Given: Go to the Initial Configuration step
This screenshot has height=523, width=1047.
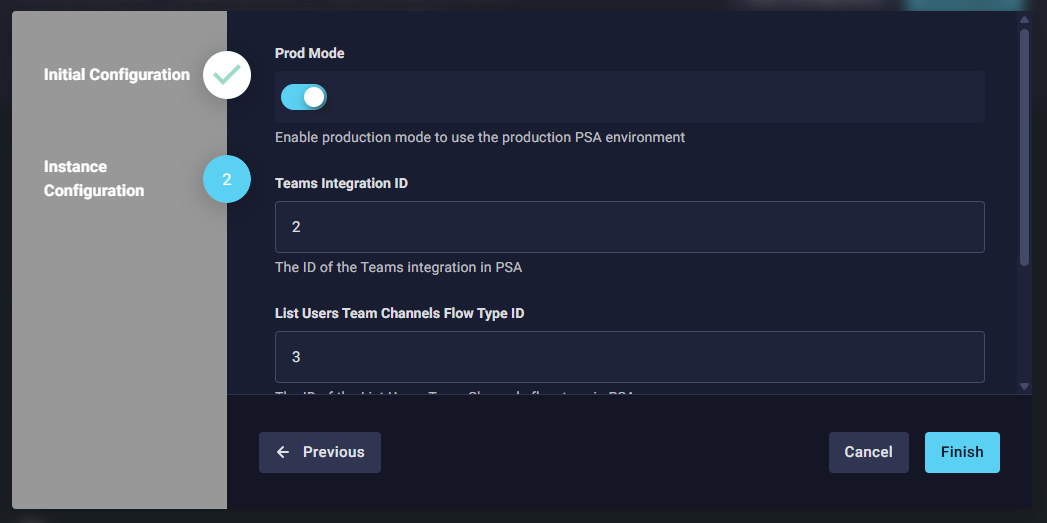Looking at the screenshot, I should tap(117, 75).
